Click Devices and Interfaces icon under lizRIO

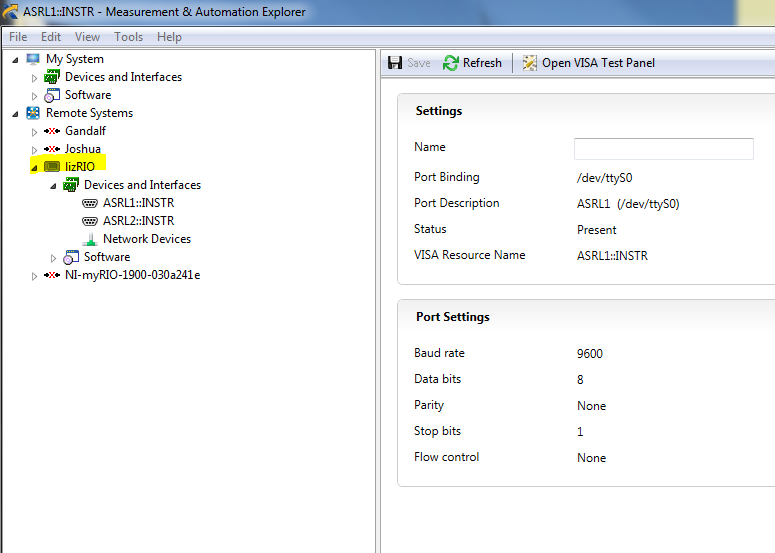tap(71, 185)
